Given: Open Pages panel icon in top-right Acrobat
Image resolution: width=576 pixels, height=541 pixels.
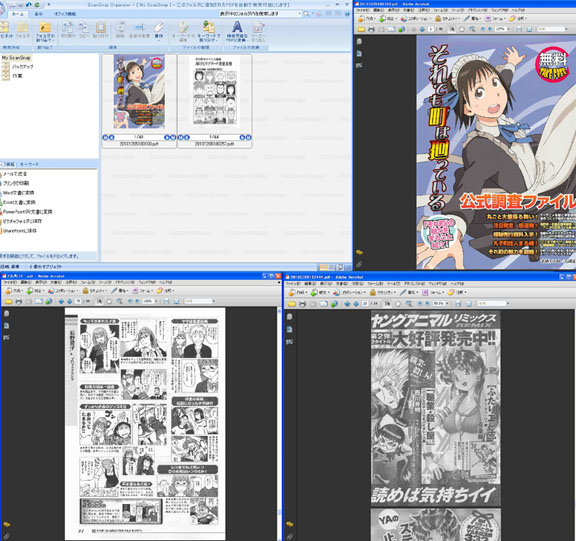Looking at the screenshot, I should point(359,42).
